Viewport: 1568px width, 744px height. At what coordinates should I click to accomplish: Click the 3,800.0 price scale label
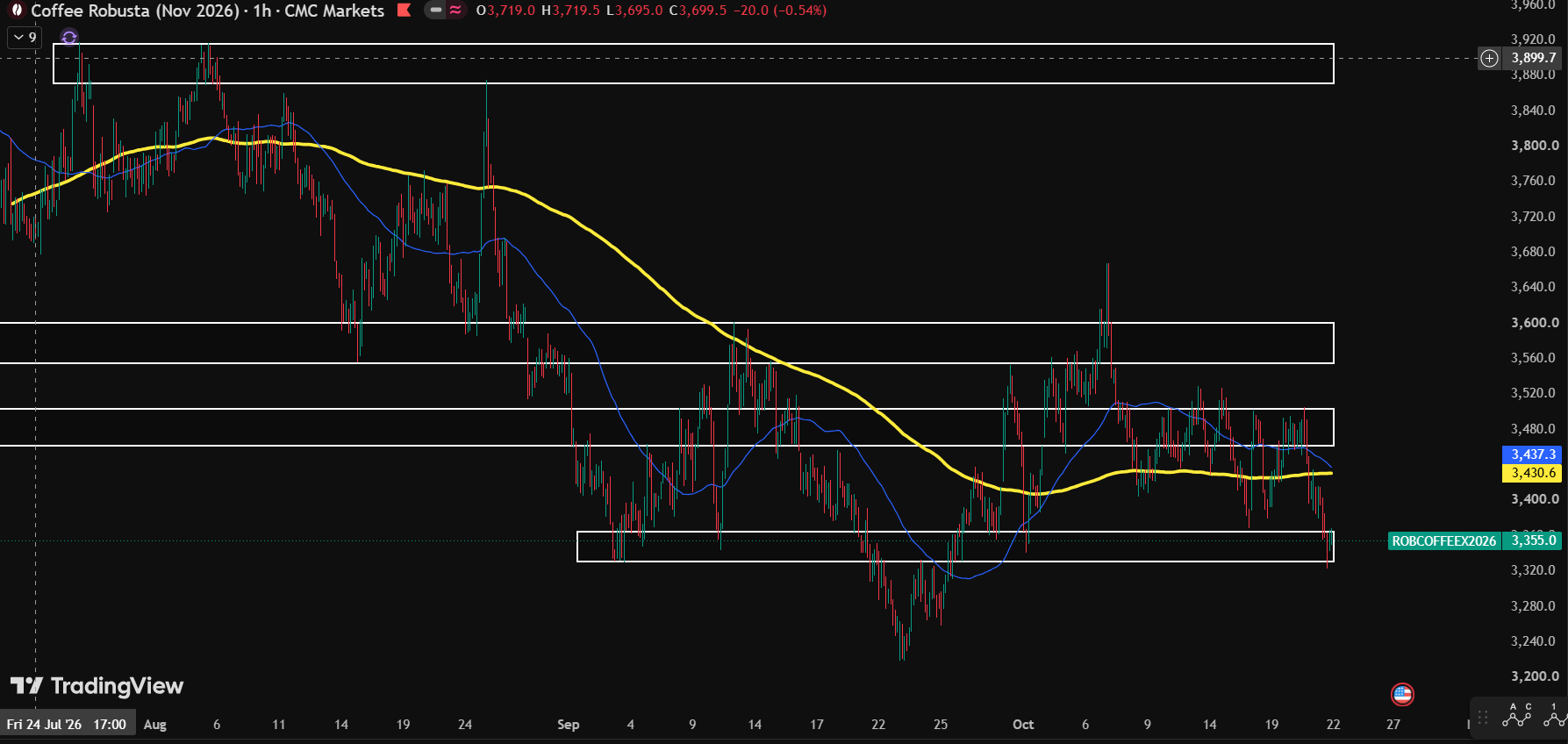coord(1535,146)
